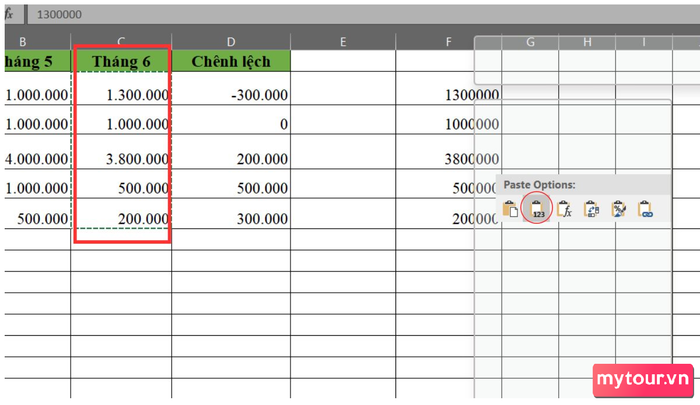Choose the Paste Link icon
Viewport: 700px width, 405px height.
click(645, 209)
